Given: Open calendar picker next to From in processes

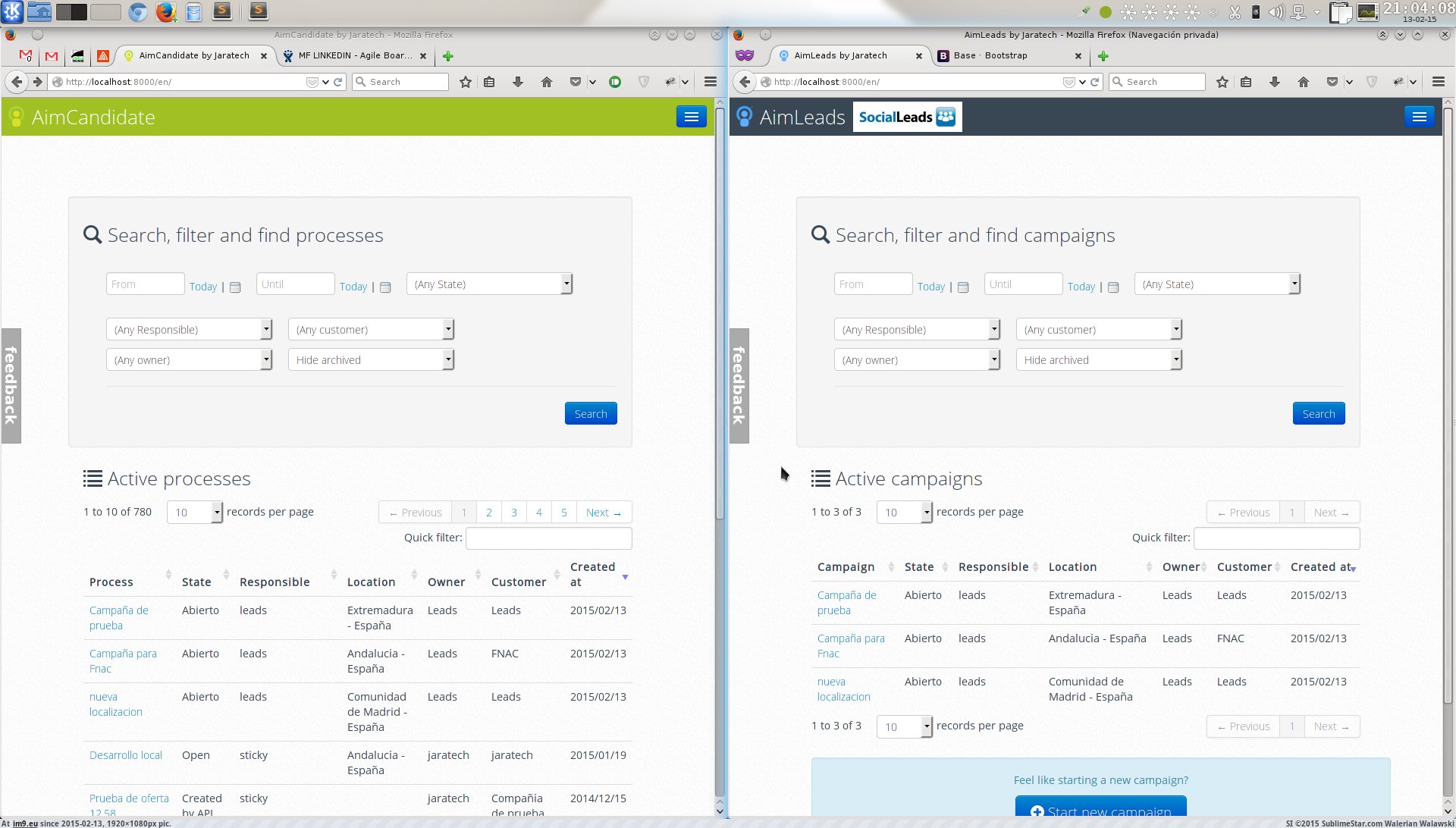Looking at the screenshot, I should pyautogui.click(x=235, y=287).
